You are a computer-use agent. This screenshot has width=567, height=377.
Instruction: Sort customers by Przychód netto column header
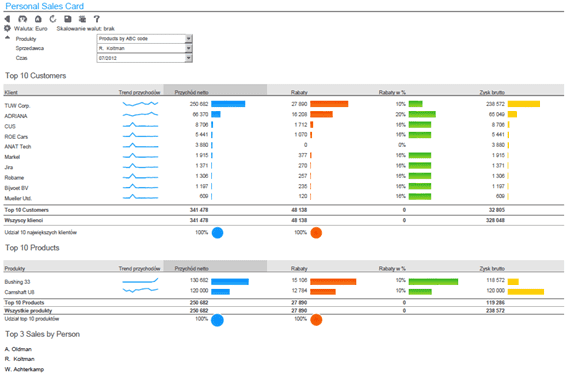[x=191, y=92]
